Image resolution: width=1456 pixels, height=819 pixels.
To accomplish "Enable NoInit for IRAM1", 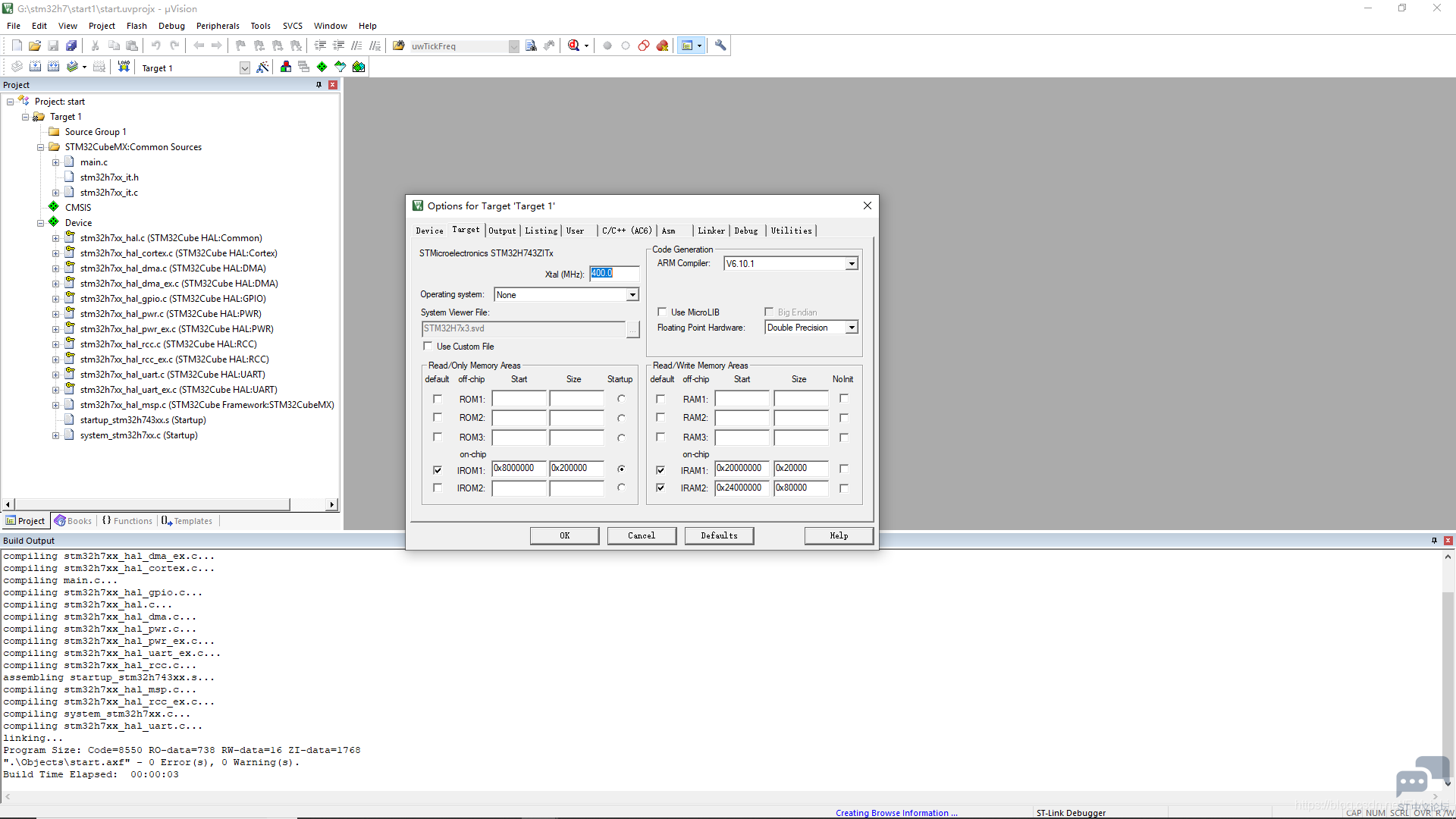I will [844, 469].
